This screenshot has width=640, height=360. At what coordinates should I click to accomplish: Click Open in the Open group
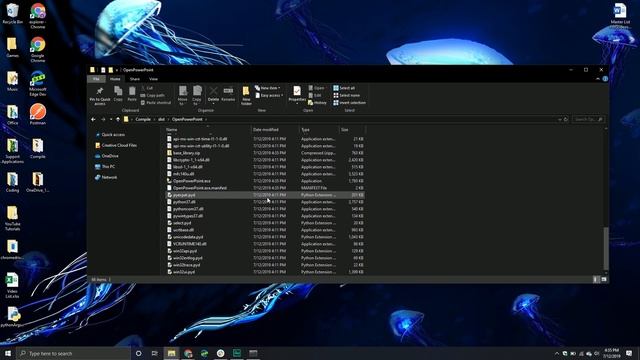[x=316, y=88]
